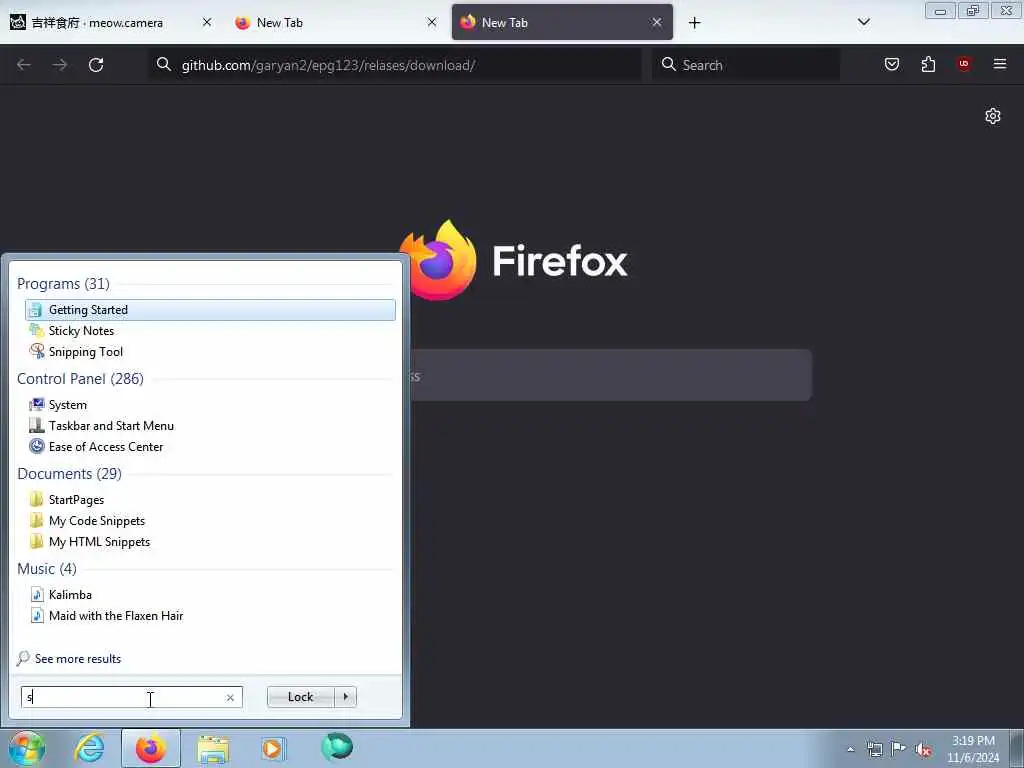The width and height of the screenshot is (1024, 768).
Task: Open the Firefox hamburger application menu
Action: [999, 64]
